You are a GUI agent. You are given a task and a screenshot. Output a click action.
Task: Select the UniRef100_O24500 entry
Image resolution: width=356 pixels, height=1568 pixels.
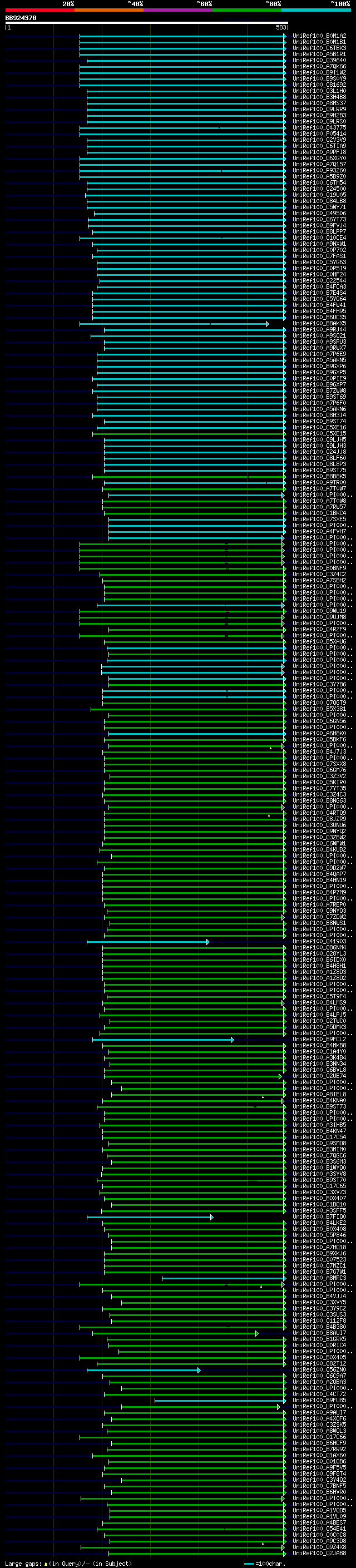(x=319, y=189)
